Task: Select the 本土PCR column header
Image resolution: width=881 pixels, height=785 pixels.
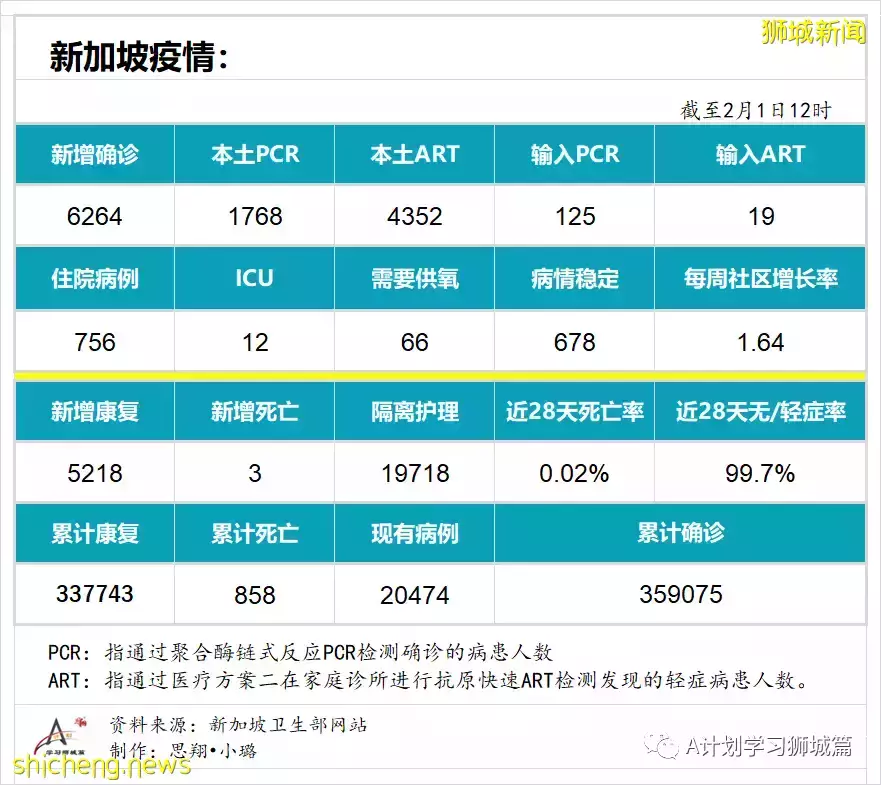Action: pos(255,154)
